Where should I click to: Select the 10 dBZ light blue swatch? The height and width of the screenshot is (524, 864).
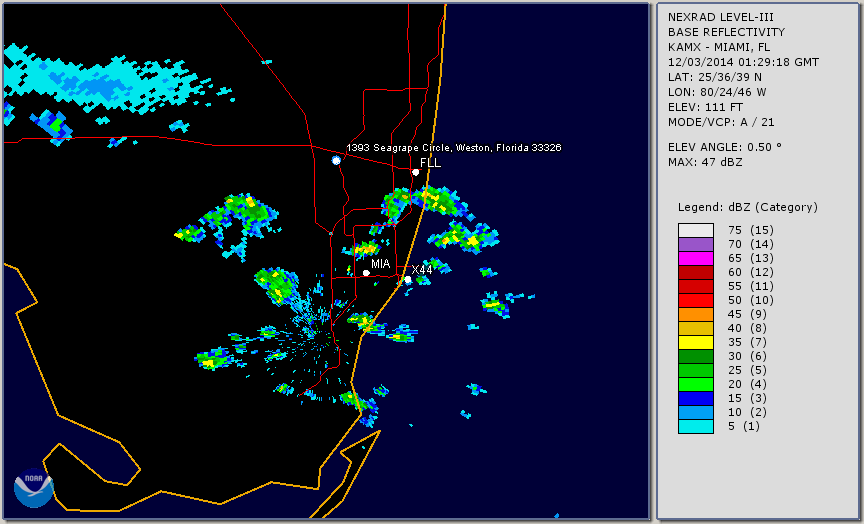(x=696, y=412)
